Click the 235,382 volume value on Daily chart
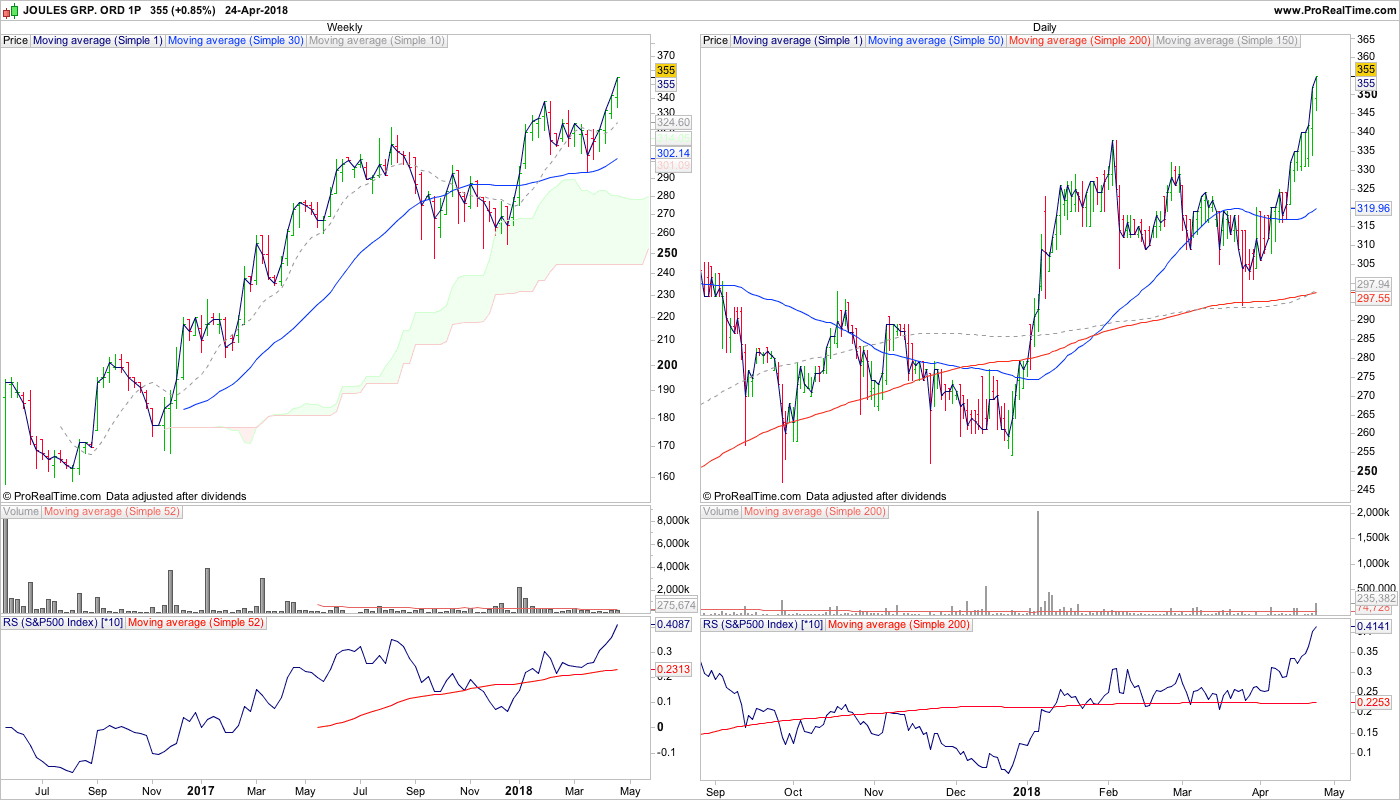 (1375, 598)
